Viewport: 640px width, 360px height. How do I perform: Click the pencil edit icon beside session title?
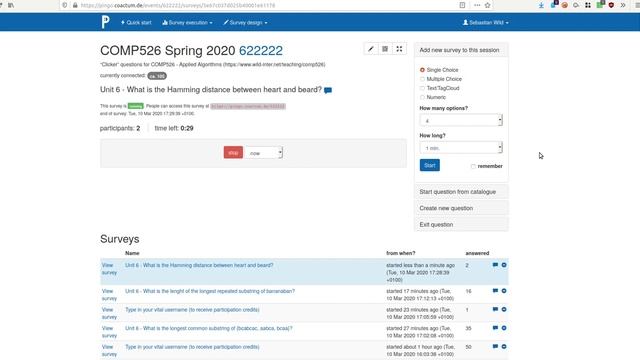pyautogui.click(x=371, y=49)
